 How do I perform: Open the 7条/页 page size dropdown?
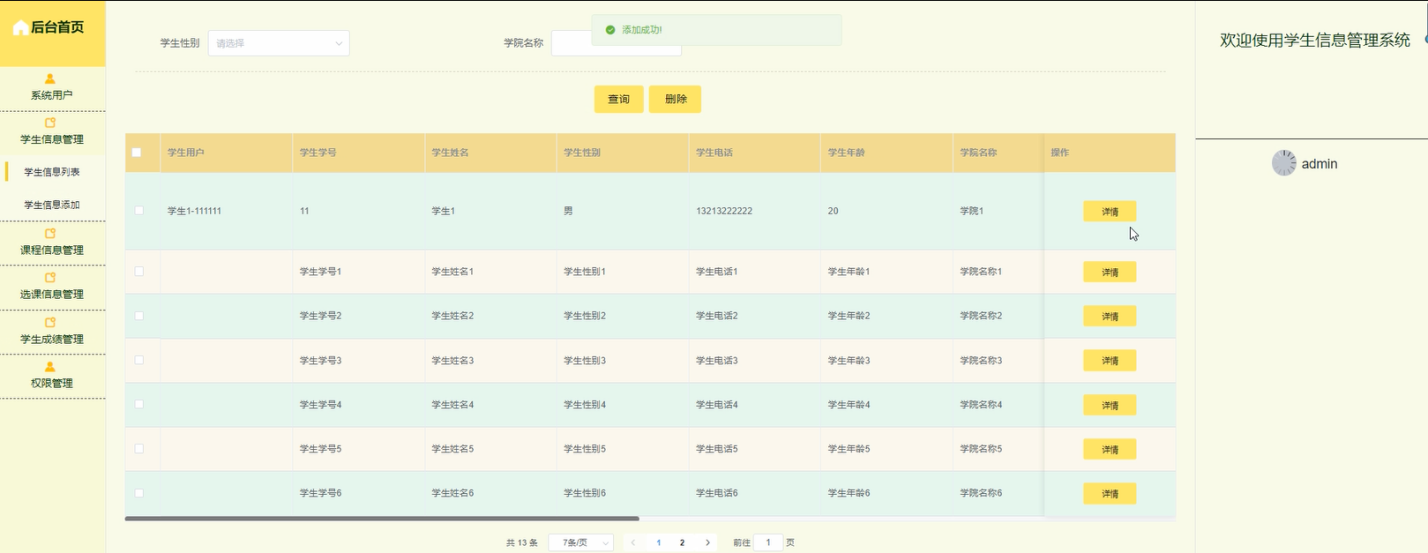tap(581, 542)
